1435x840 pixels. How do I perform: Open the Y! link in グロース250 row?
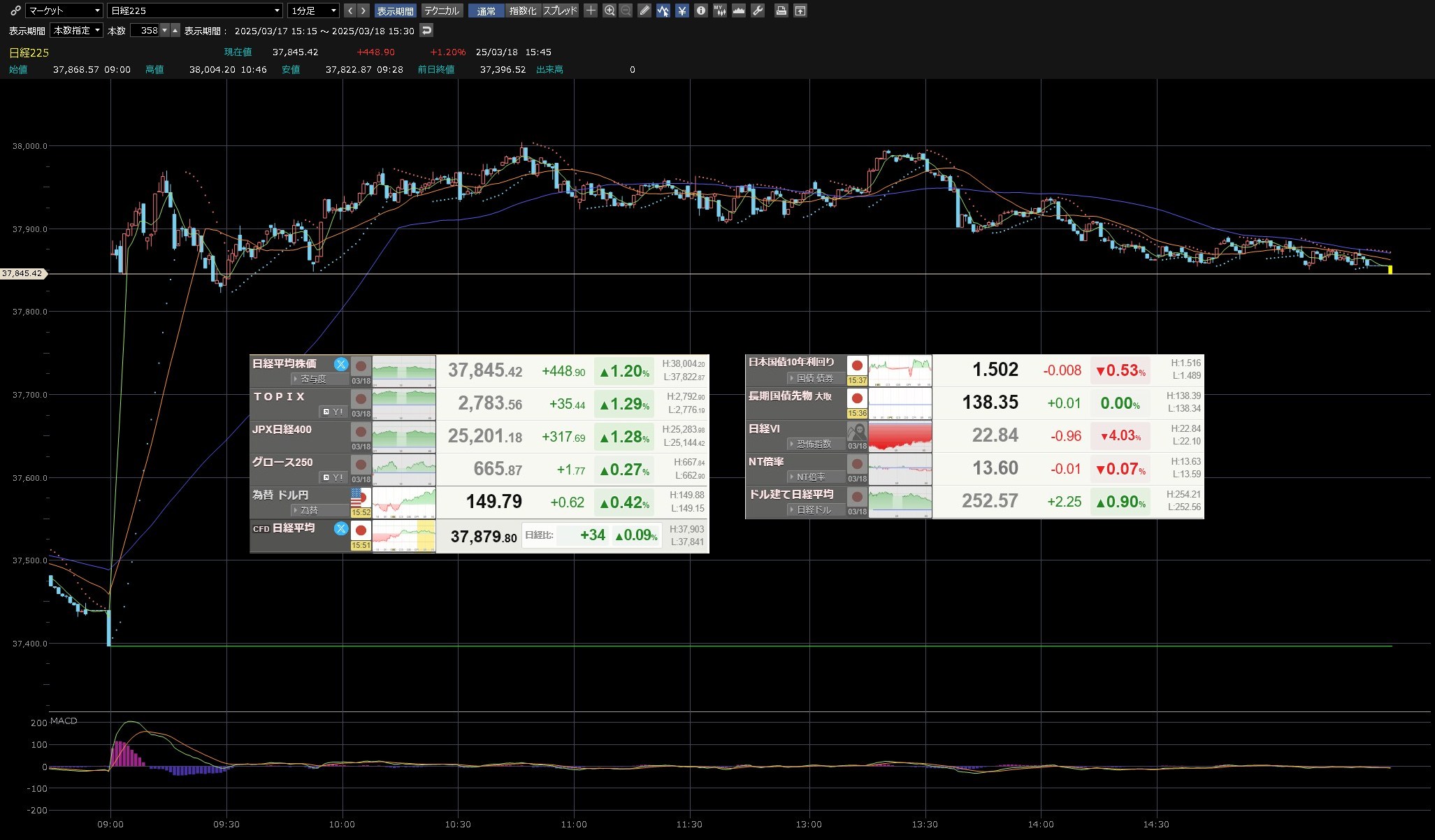[x=333, y=477]
